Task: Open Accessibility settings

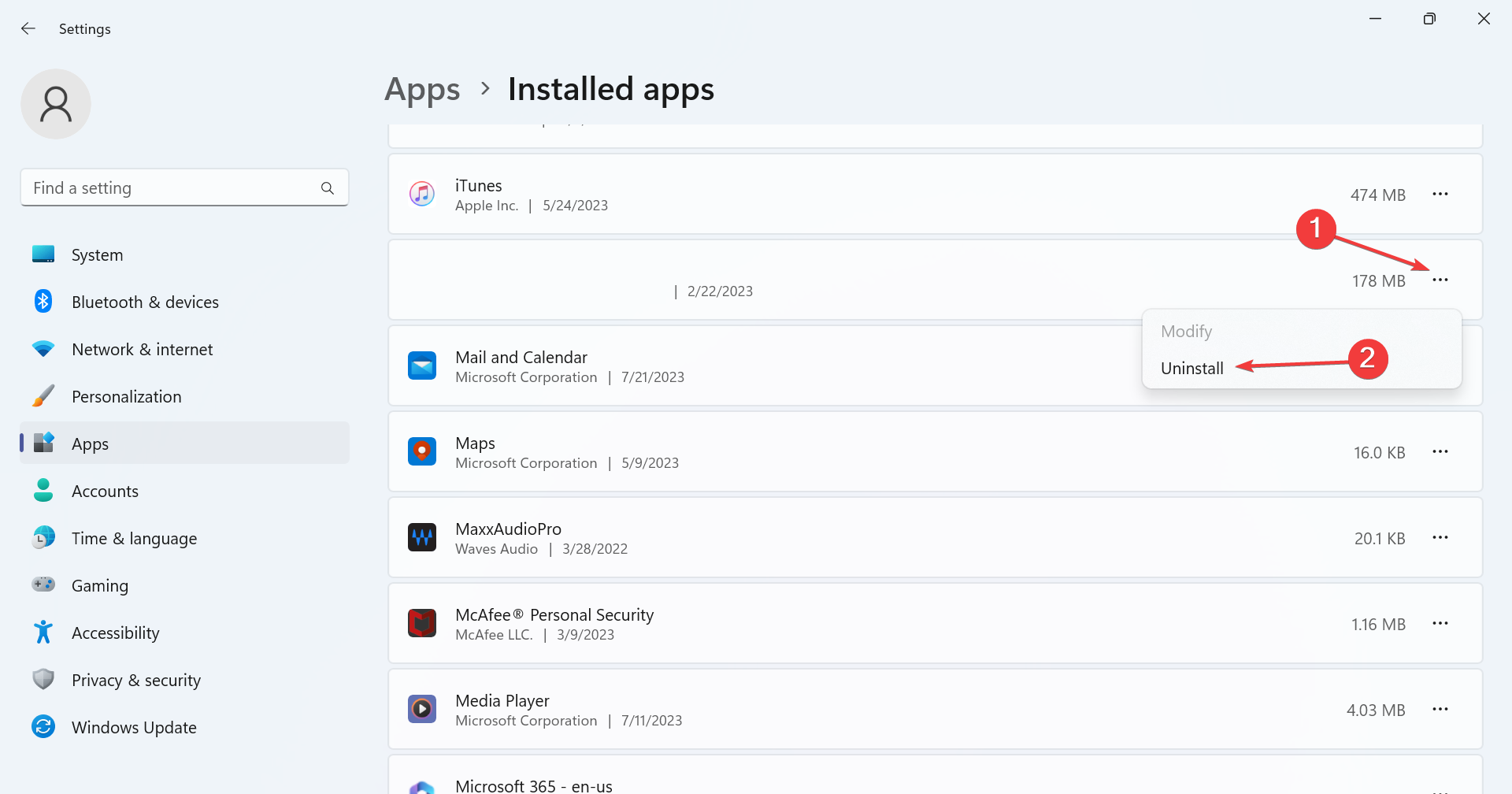Action: tap(184, 633)
